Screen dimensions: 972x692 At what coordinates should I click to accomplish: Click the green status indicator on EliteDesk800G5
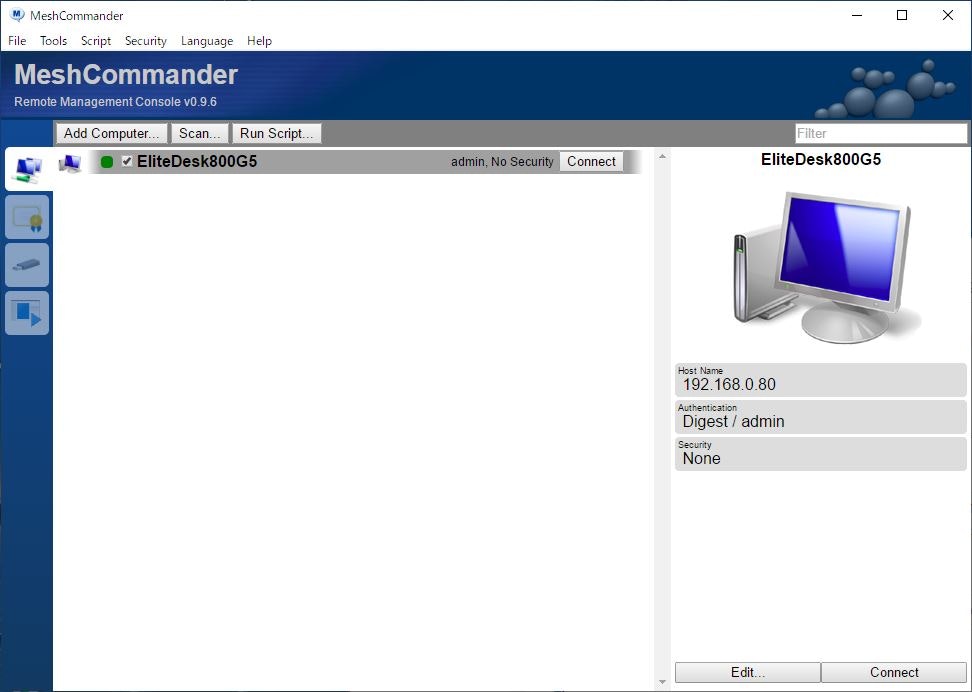107,162
